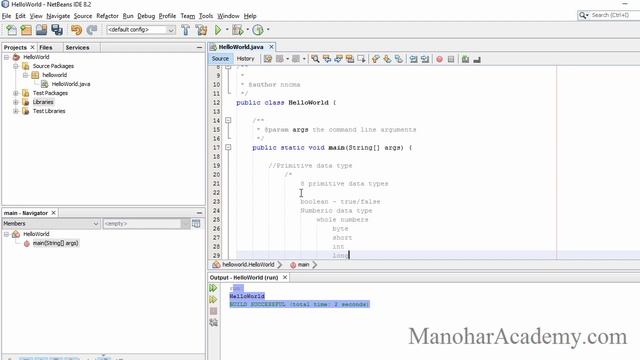The image size is (640, 360).
Task: Toggle Rectangular Selection icon in editor toolbar
Action: (x=361, y=59)
